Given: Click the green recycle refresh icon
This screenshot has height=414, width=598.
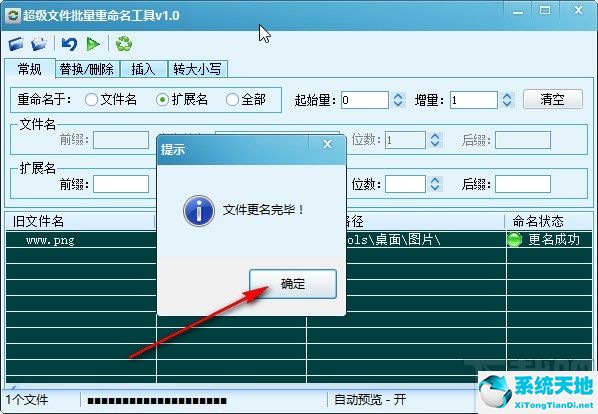Looking at the screenshot, I should coord(124,44).
